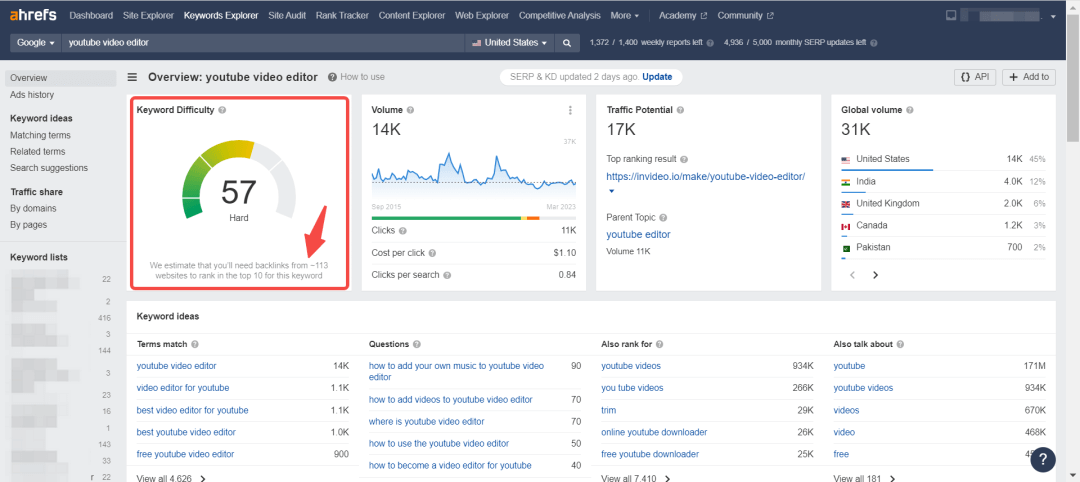
Task: Click the clicks distribution colored bar
Action: [x=474, y=218]
